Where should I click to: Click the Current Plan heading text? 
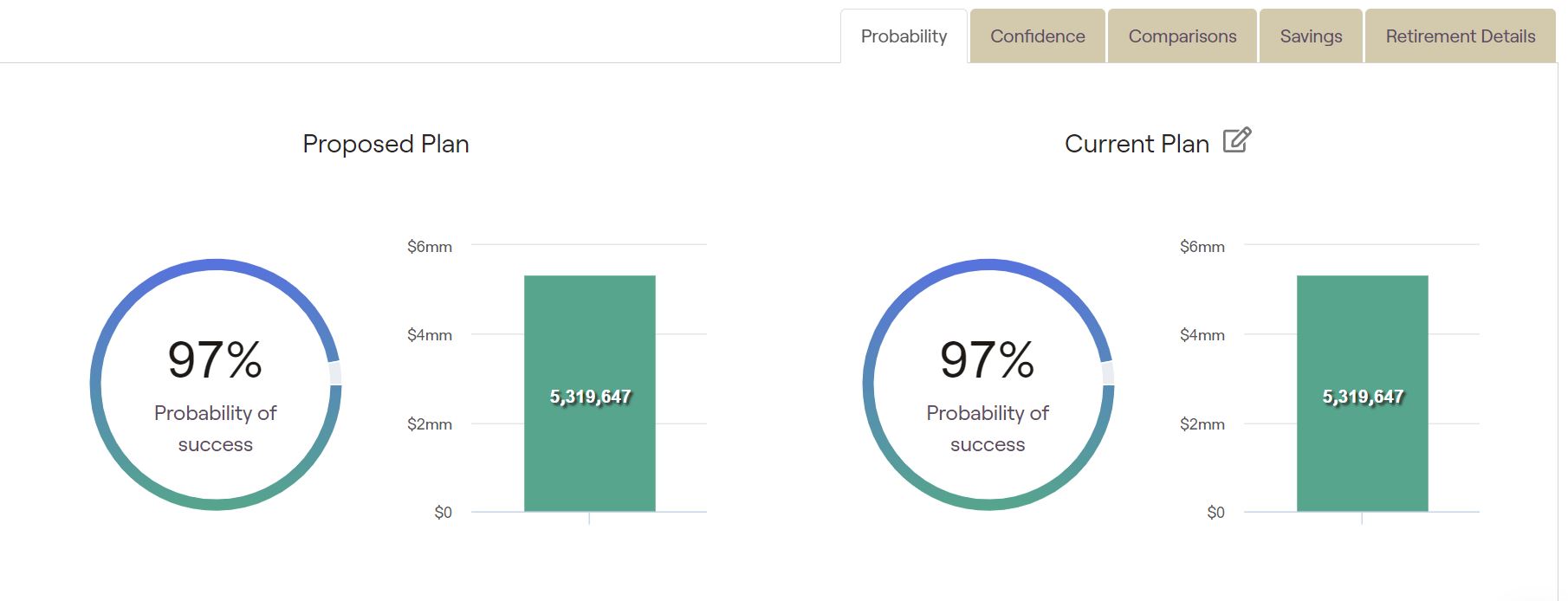(x=1137, y=144)
